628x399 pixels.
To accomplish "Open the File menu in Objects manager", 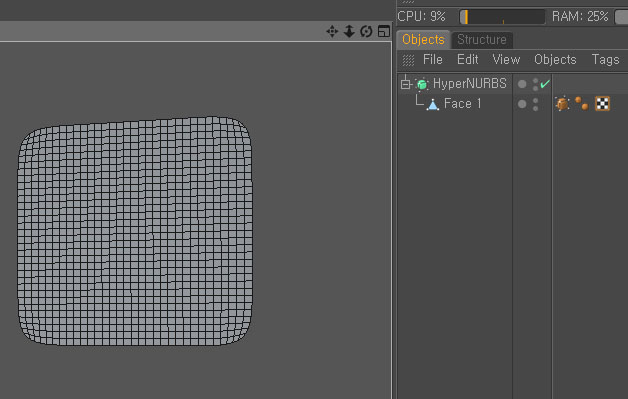I will click(433, 60).
